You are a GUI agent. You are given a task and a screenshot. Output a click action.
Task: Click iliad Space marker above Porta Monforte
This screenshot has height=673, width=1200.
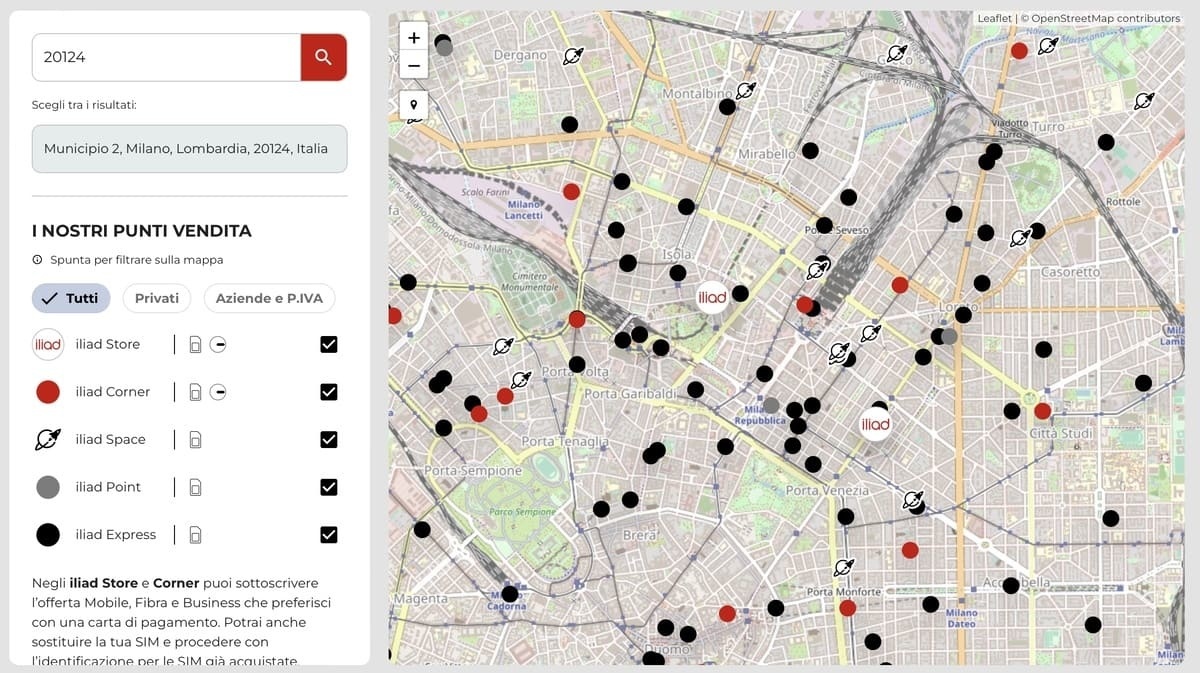click(844, 568)
